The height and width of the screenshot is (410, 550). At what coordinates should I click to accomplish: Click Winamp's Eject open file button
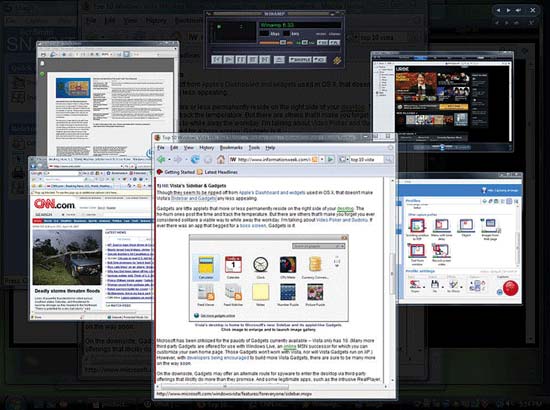[x=279, y=60]
